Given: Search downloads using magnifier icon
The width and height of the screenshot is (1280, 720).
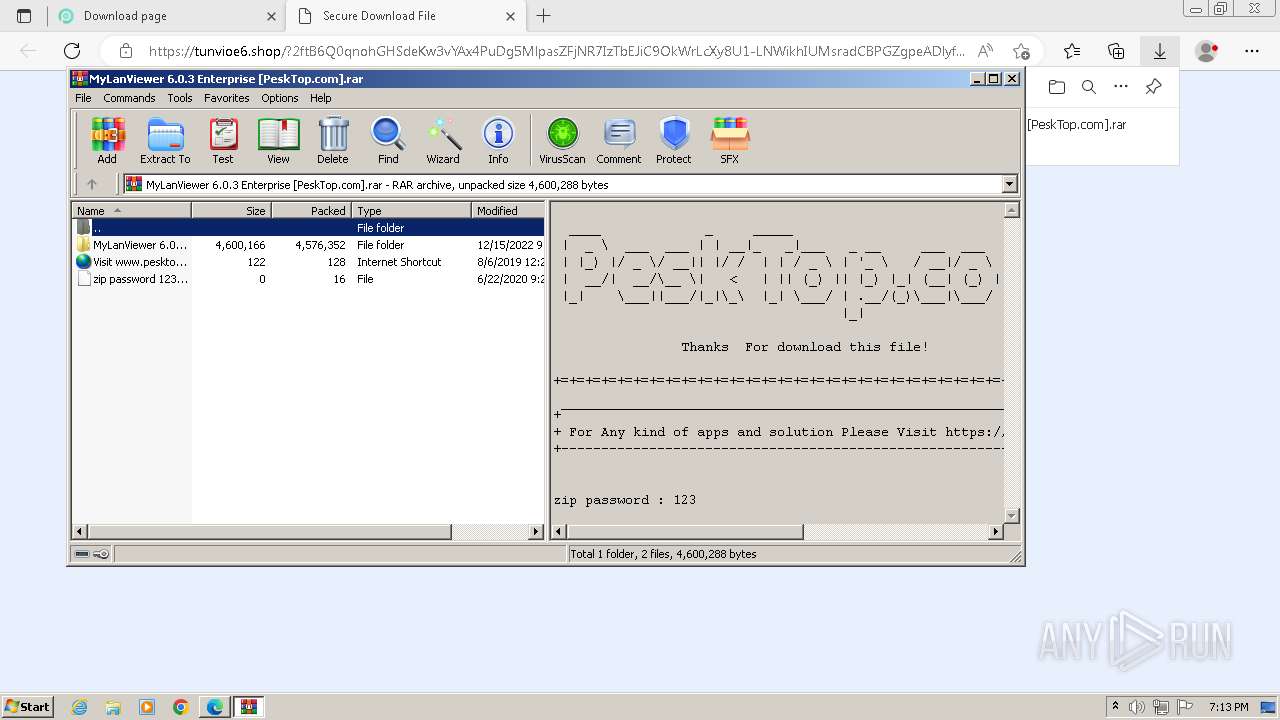Looking at the screenshot, I should tap(1089, 87).
